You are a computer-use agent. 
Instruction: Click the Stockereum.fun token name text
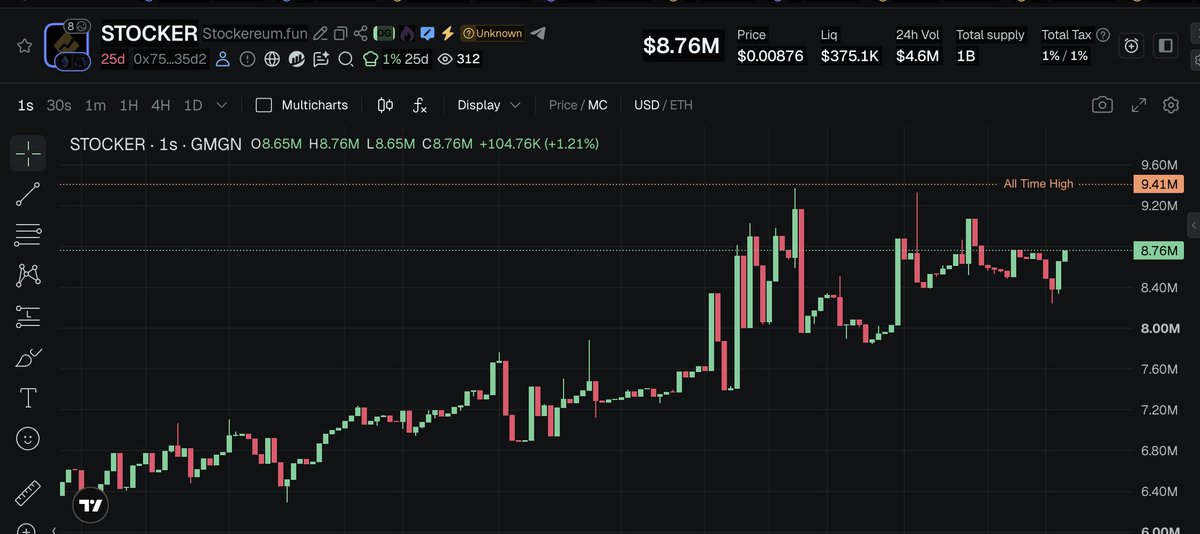click(x=254, y=33)
